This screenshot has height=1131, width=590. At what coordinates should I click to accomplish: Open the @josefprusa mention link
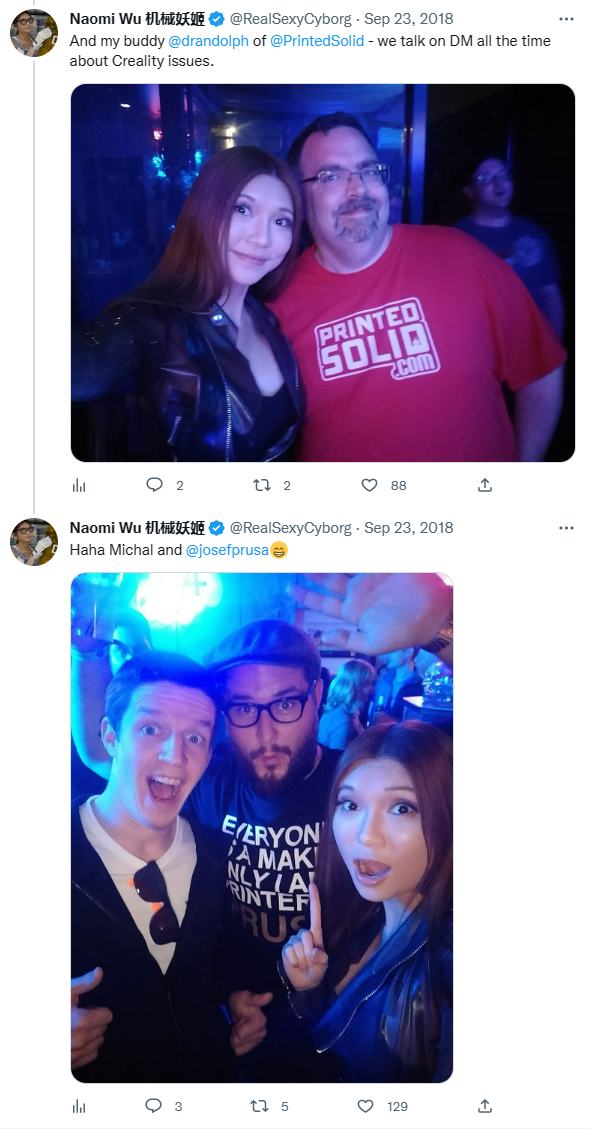point(227,550)
